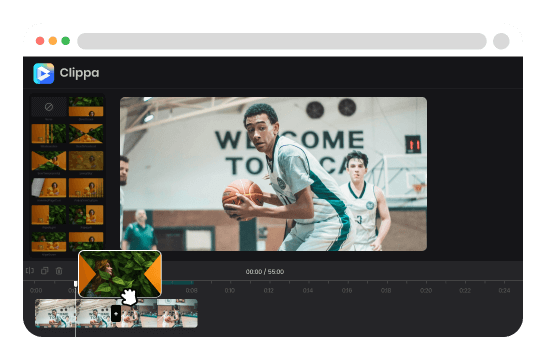Choose the page curl transition thumbnail
Screen dimensions: 547x360
(48, 188)
